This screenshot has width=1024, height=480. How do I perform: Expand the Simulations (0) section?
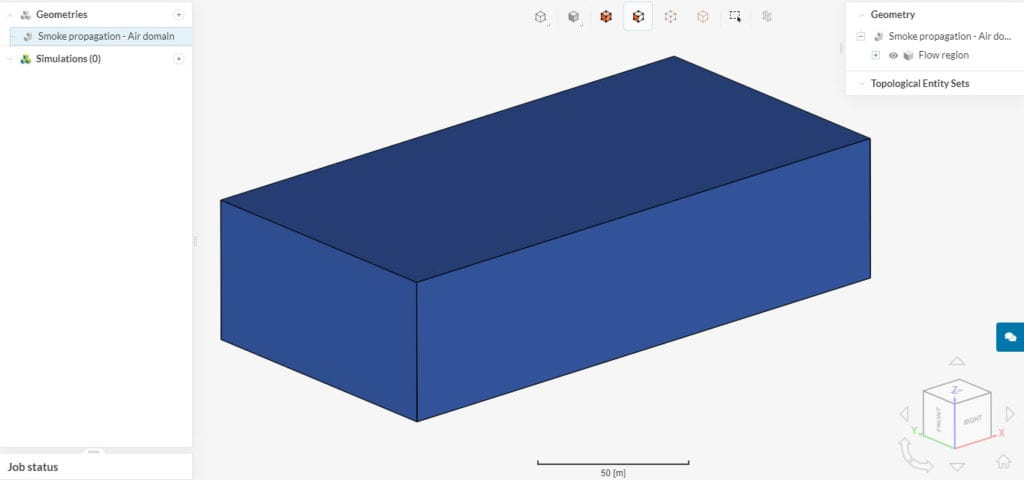tap(9, 59)
